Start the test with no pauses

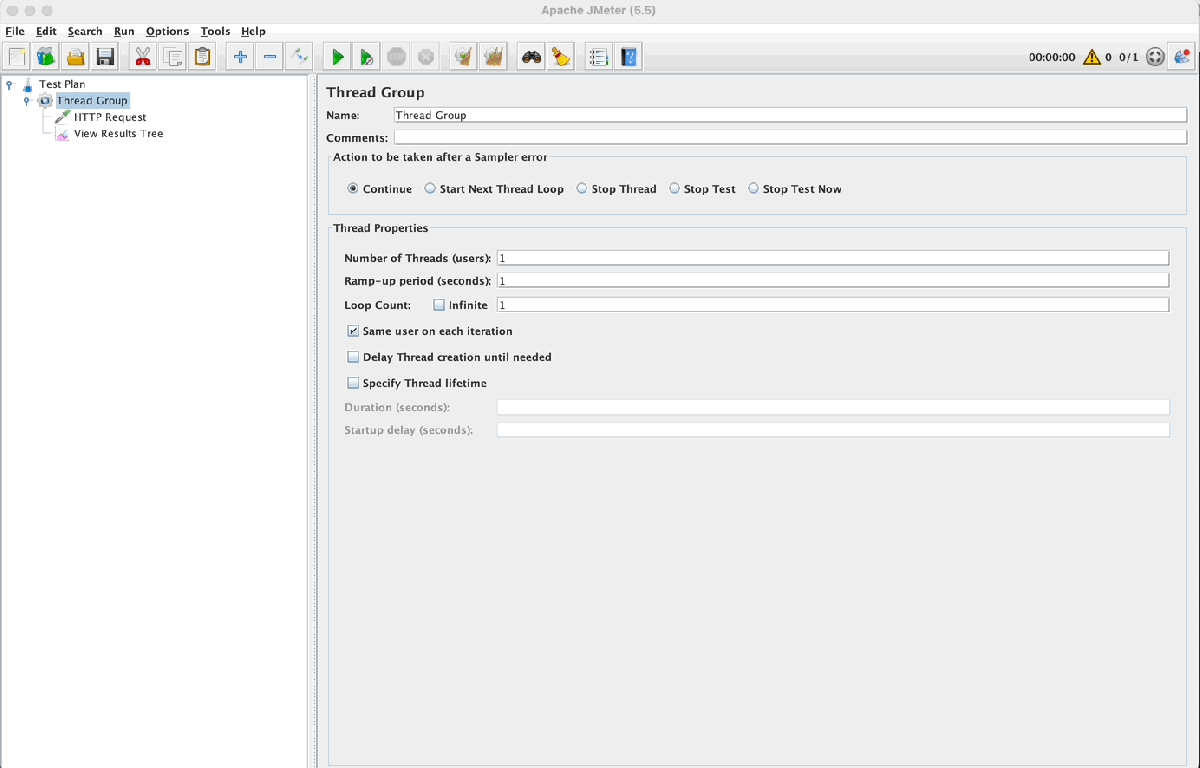pyautogui.click(x=367, y=57)
